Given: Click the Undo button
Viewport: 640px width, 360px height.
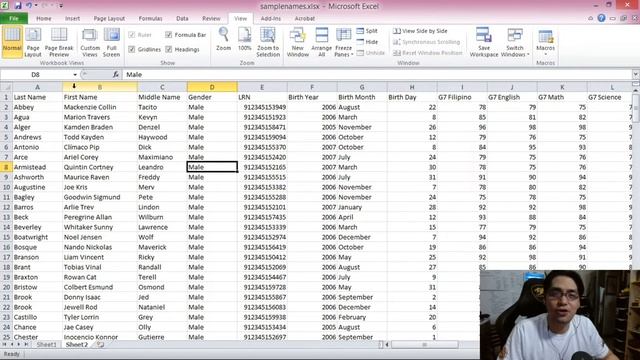Looking at the screenshot, I should pos(29,6).
